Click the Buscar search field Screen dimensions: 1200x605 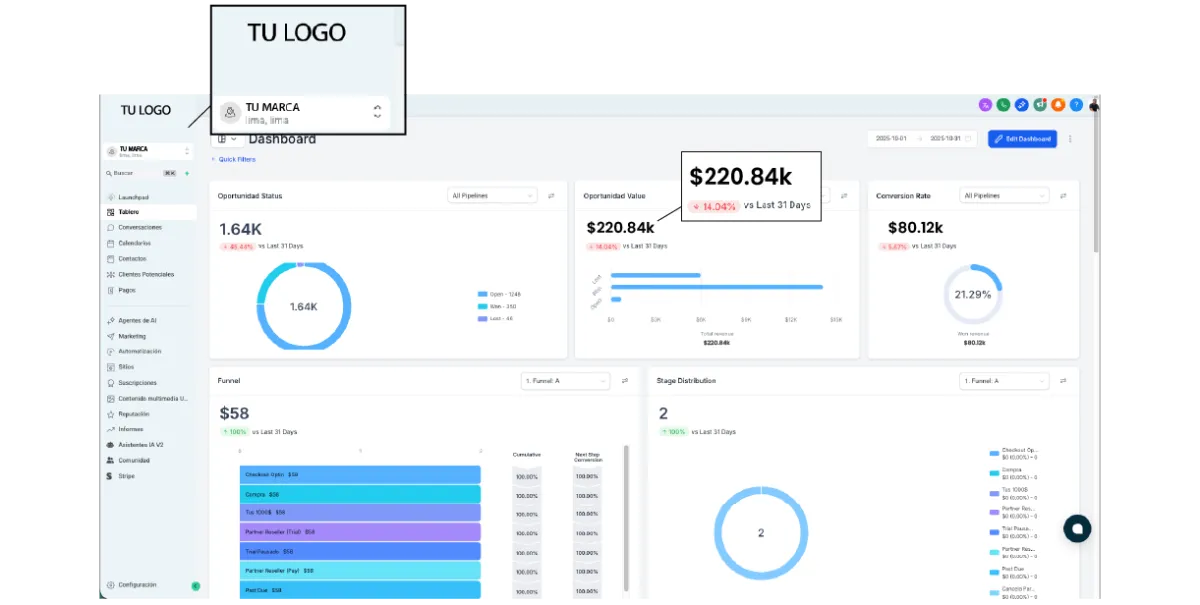tap(142, 173)
